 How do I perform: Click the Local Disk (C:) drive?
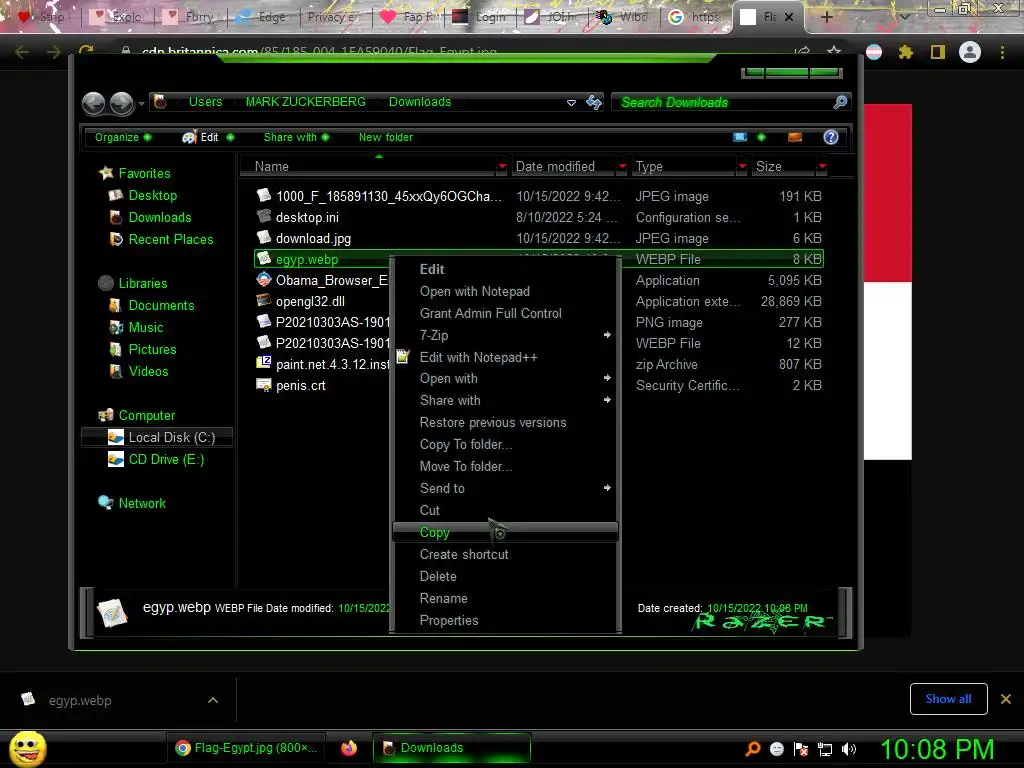[x=157, y=438]
